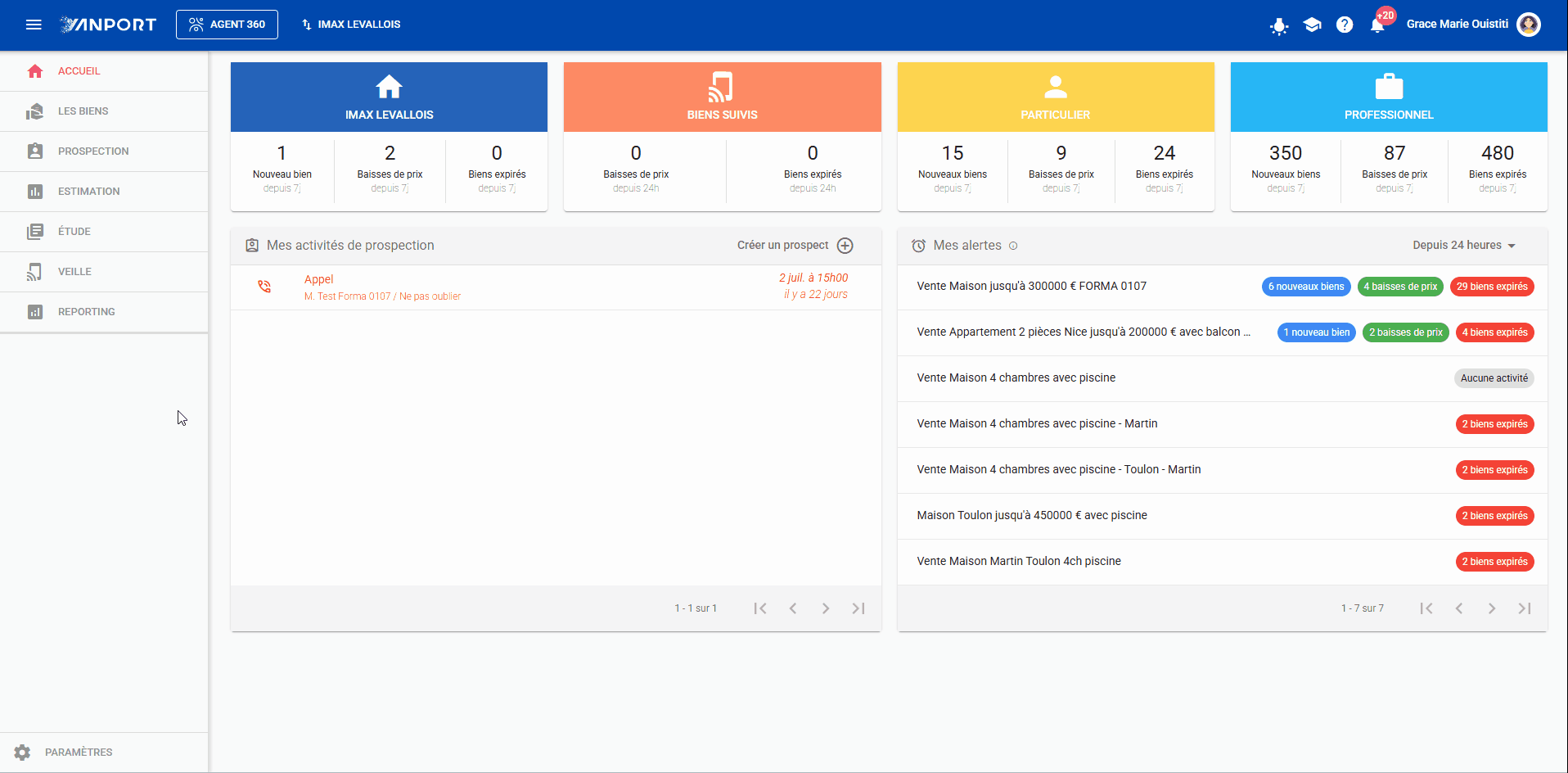1568x773 pixels.
Task: Go to Accueil in the sidebar
Action: [104, 71]
